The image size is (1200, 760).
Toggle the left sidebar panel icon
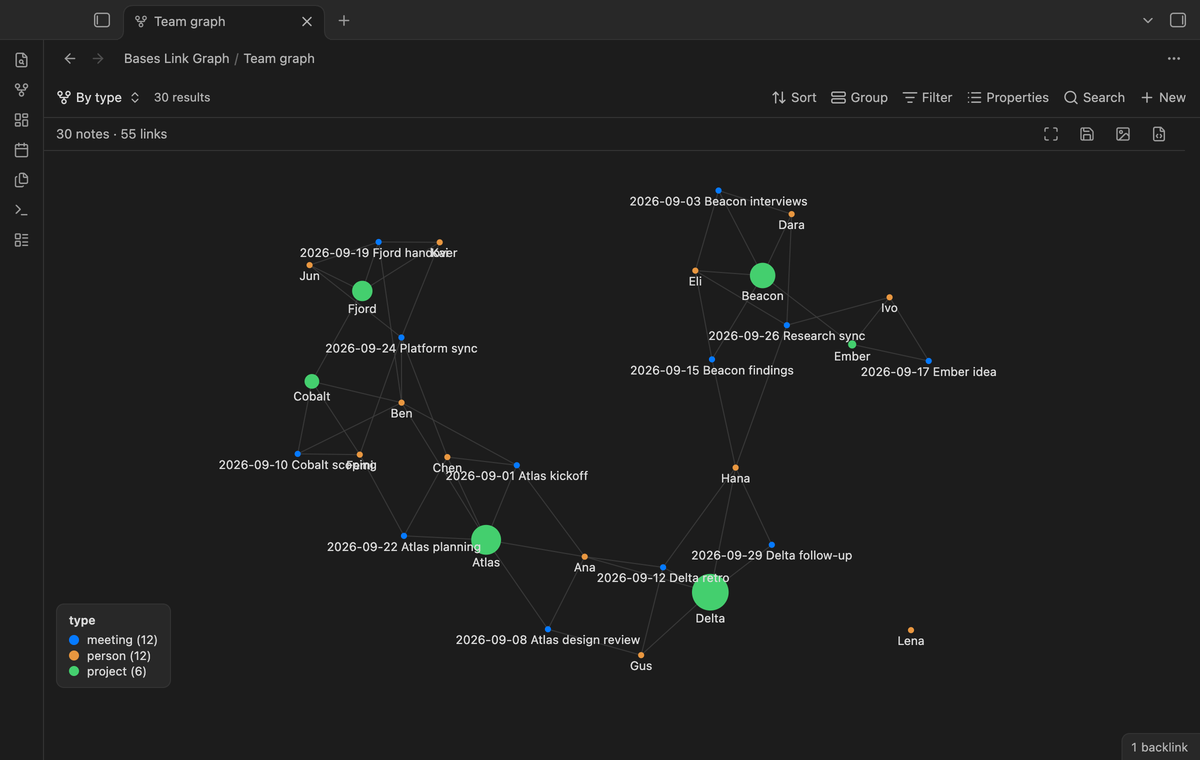click(101, 20)
